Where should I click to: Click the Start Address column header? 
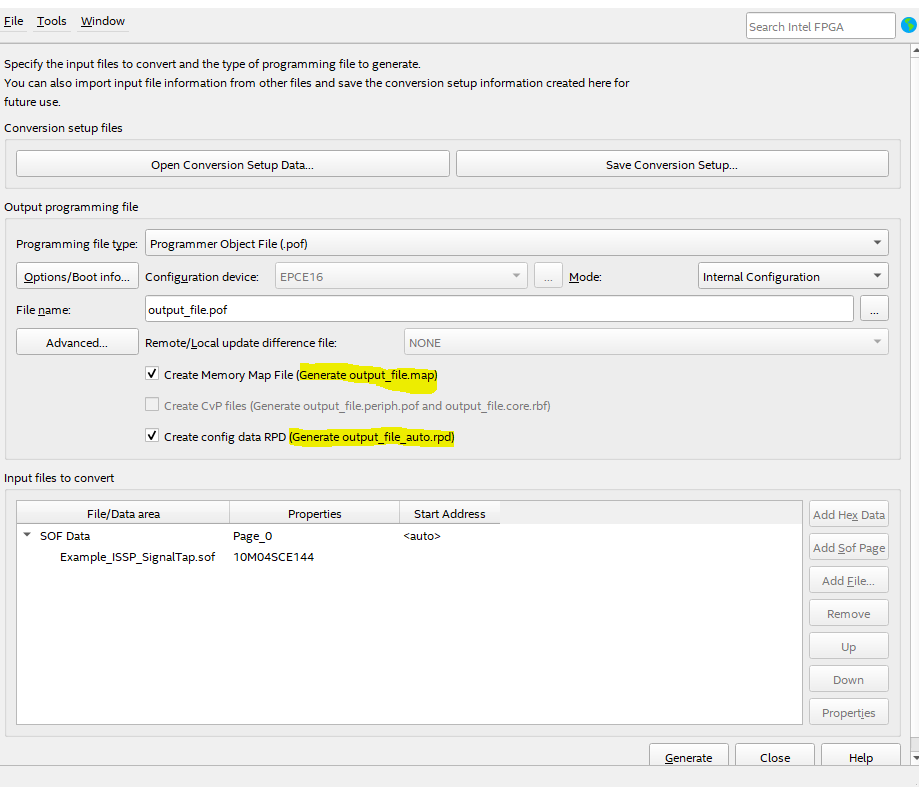click(450, 513)
